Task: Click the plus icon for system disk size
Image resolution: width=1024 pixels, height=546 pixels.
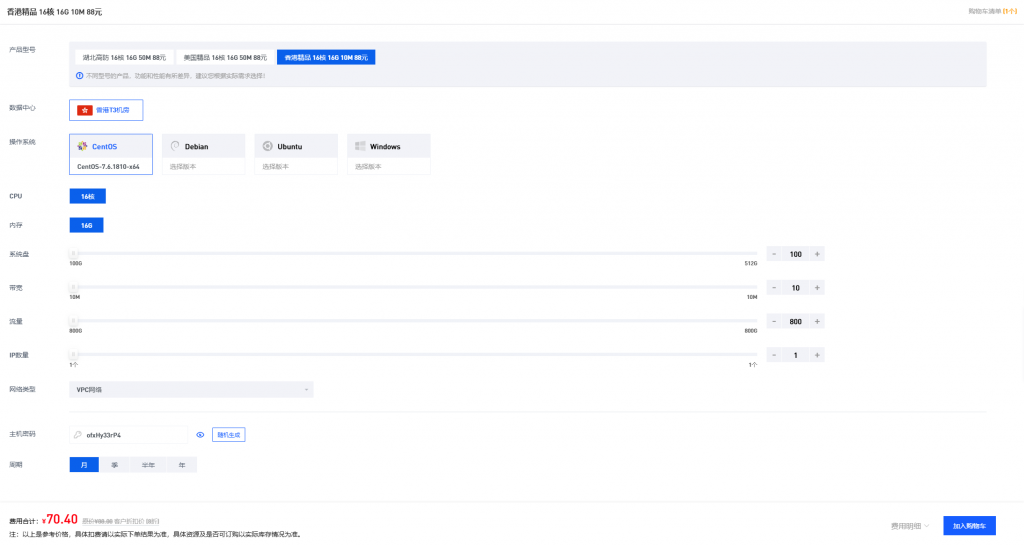Action: pos(817,254)
